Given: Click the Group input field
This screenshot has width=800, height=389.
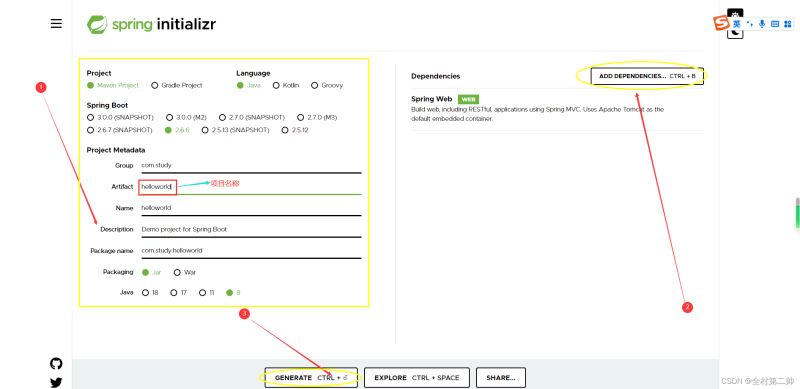Looking at the screenshot, I should pos(251,165).
